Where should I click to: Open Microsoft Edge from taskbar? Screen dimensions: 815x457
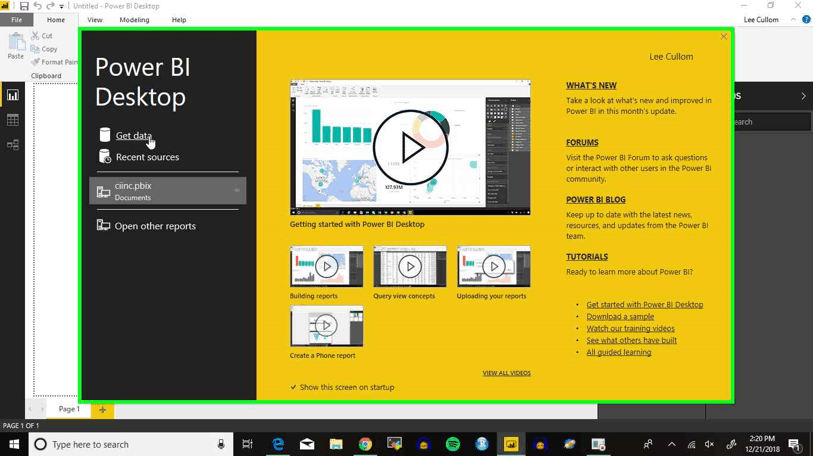click(278, 445)
